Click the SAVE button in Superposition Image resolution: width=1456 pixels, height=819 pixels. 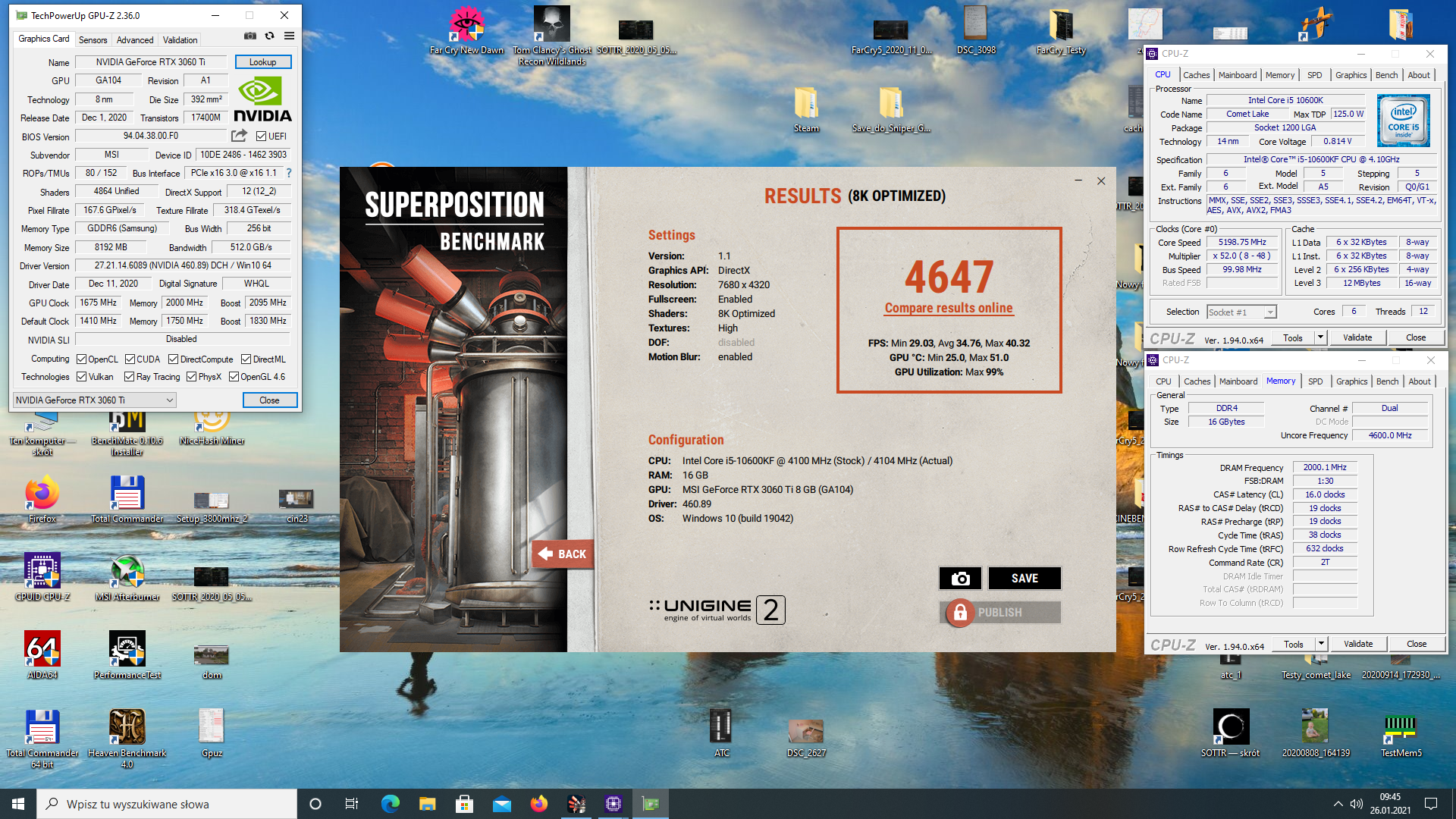(x=1025, y=578)
